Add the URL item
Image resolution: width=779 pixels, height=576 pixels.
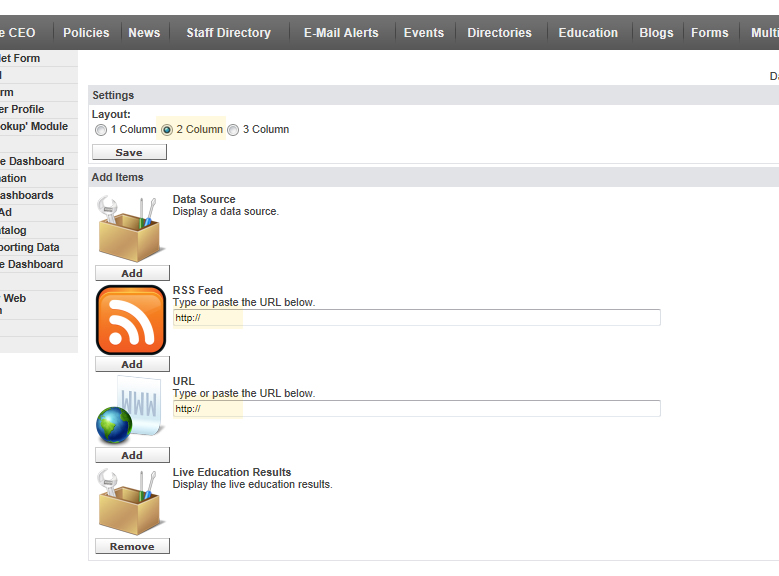pyautogui.click(x=132, y=455)
